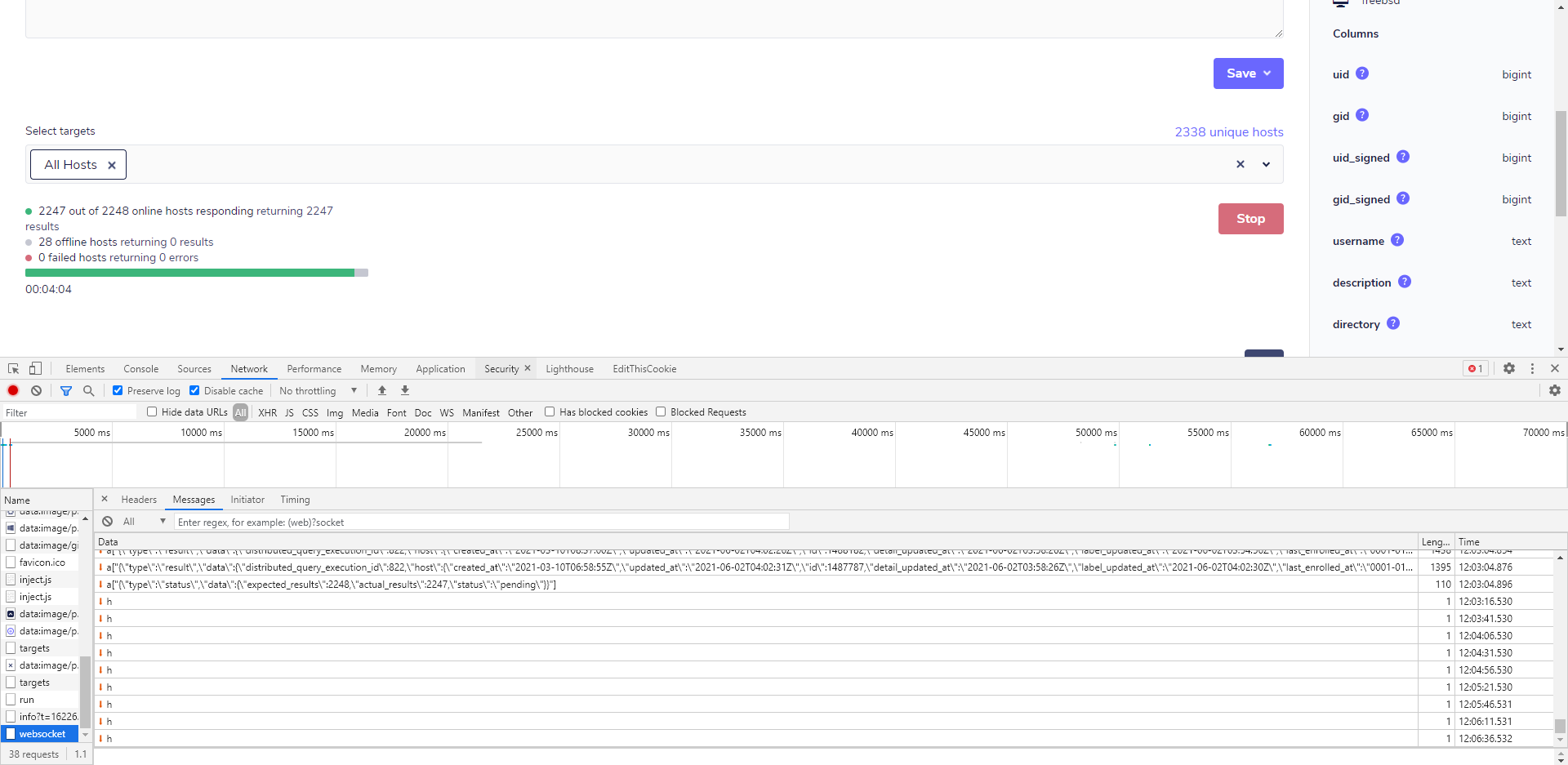Open the Lighthouse tab
The width and height of the screenshot is (1568, 765).
[569, 369]
